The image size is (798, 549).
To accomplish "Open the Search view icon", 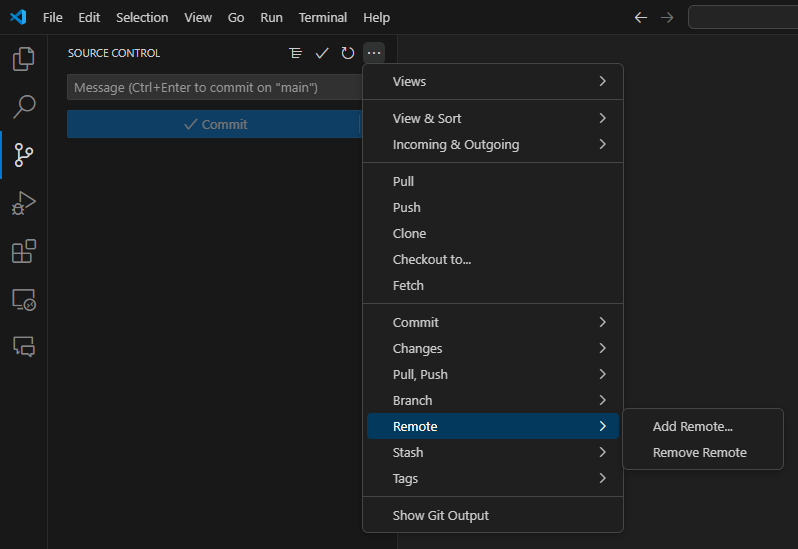I will click(x=23, y=106).
